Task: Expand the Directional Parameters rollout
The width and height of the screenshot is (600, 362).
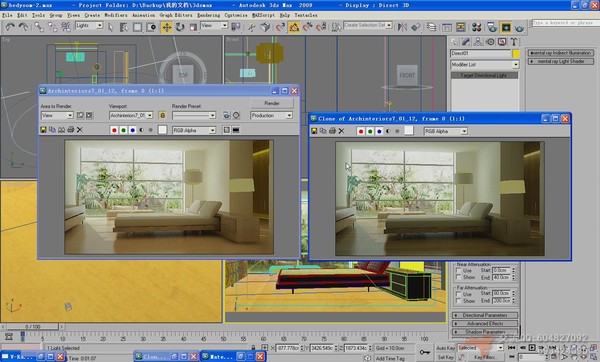Action: [485, 315]
